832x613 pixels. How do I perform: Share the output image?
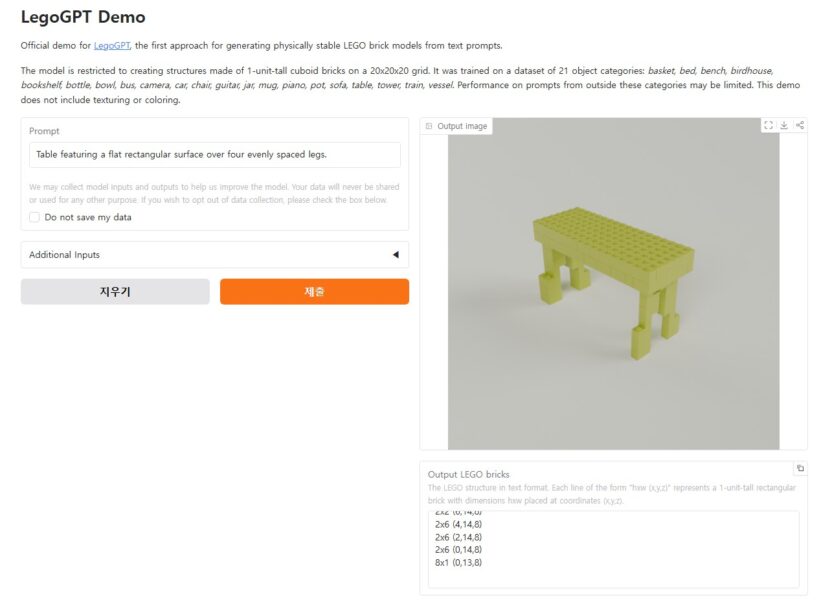[x=800, y=125]
